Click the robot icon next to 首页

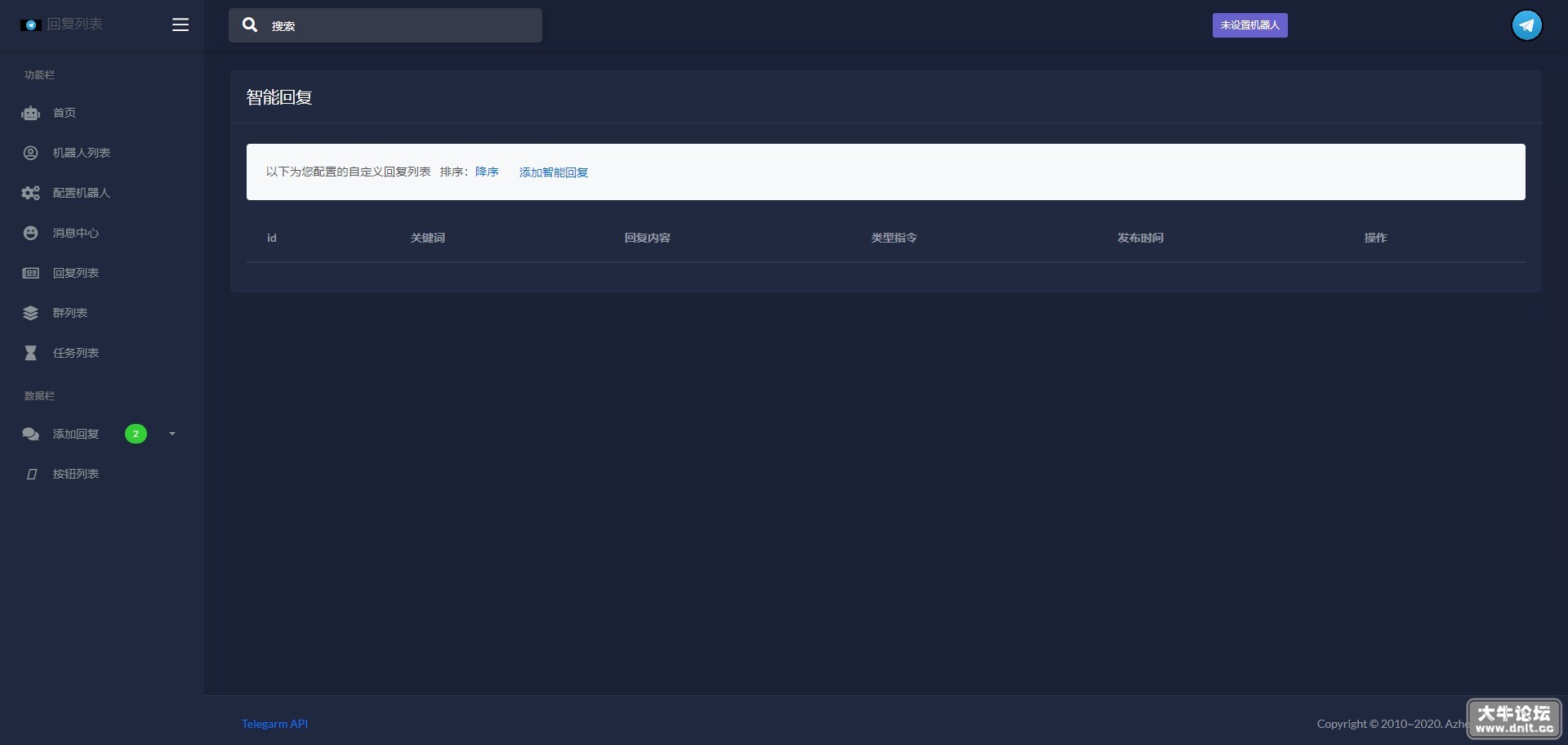(31, 114)
